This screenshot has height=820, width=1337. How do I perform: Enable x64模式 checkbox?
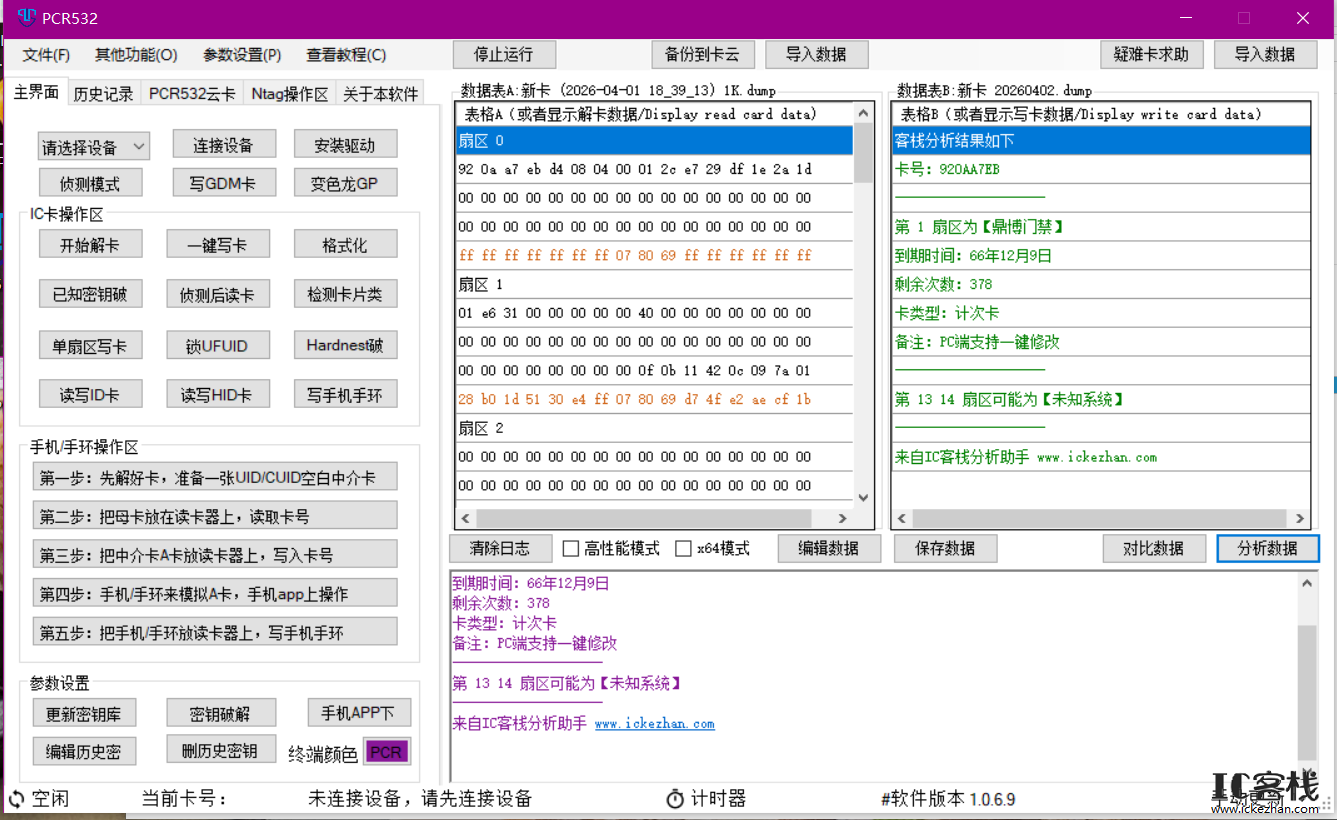pyautogui.click(x=684, y=548)
